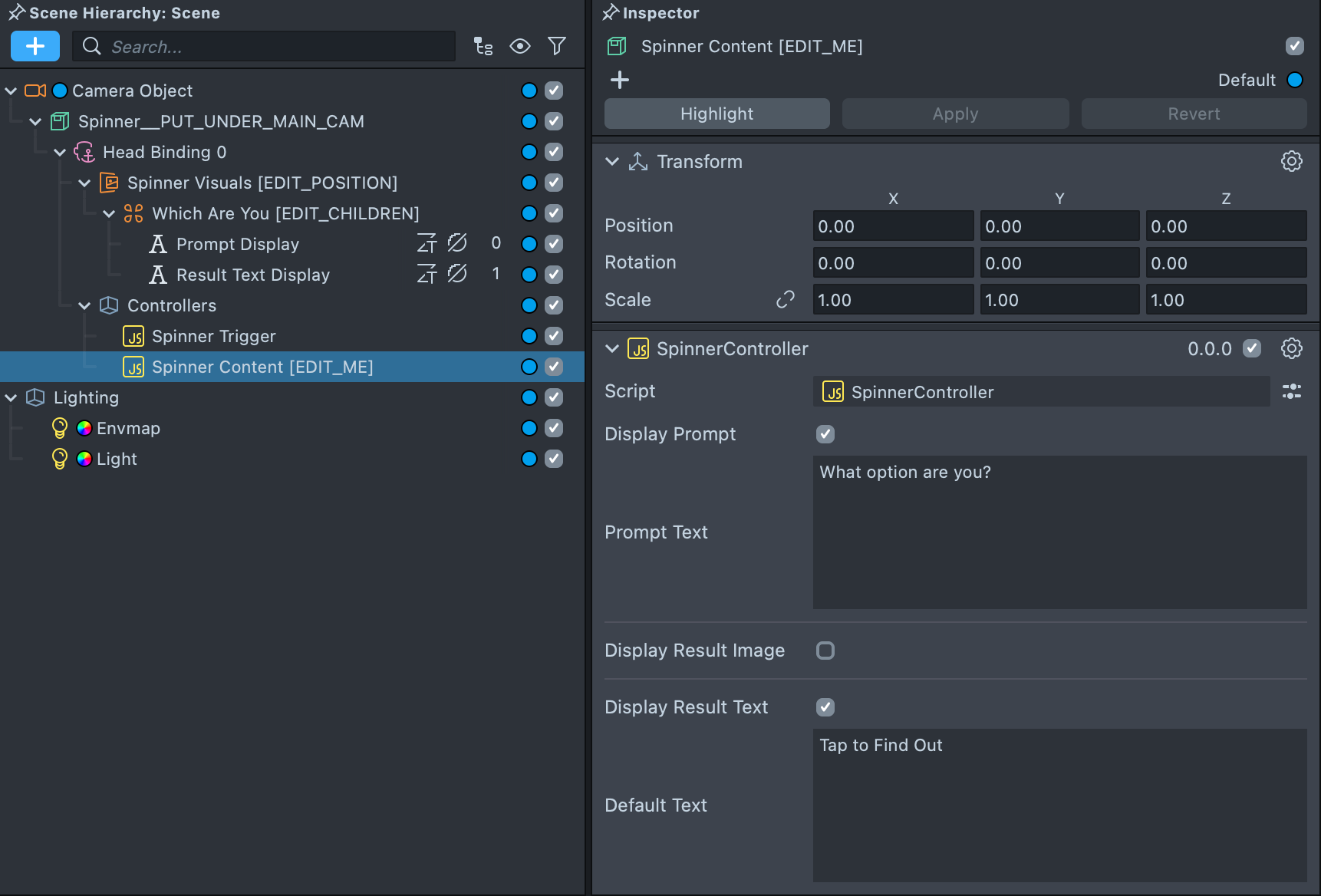Open the hierarchy filter funnel icon
This screenshot has height=896, width=1321.
[557, 46]
